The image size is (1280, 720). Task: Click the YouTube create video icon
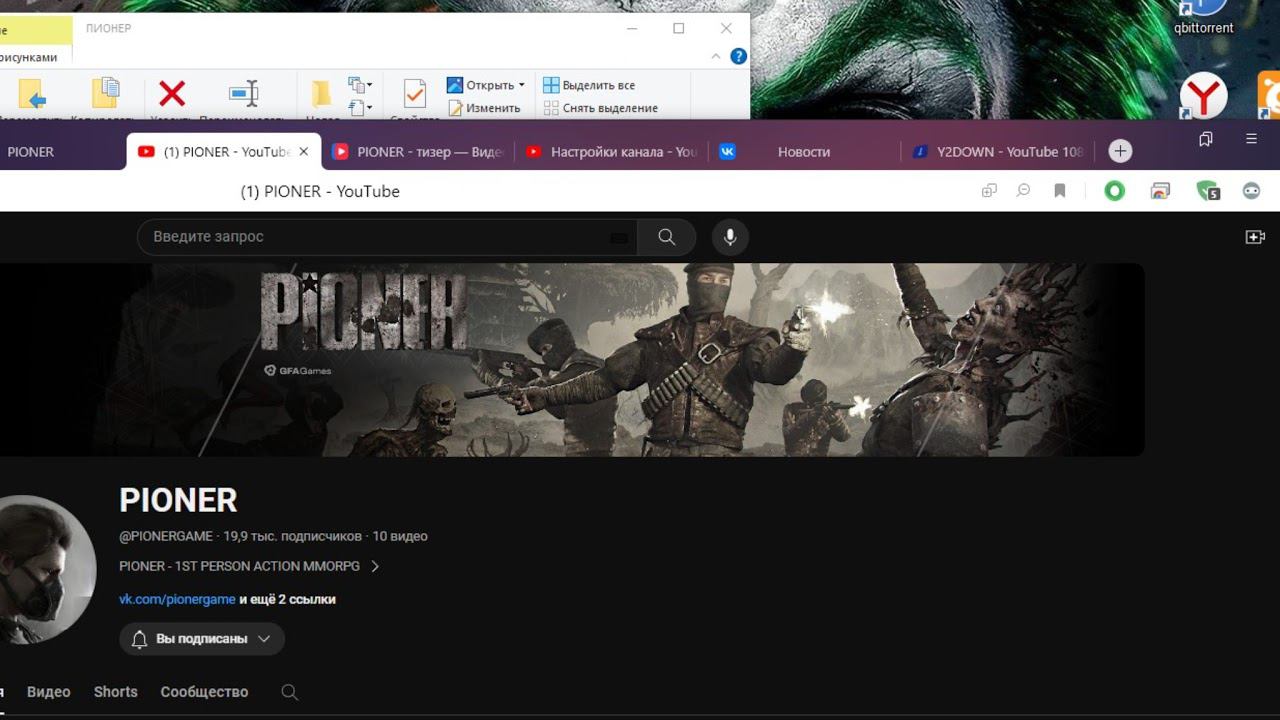(x=1254, y=237)
